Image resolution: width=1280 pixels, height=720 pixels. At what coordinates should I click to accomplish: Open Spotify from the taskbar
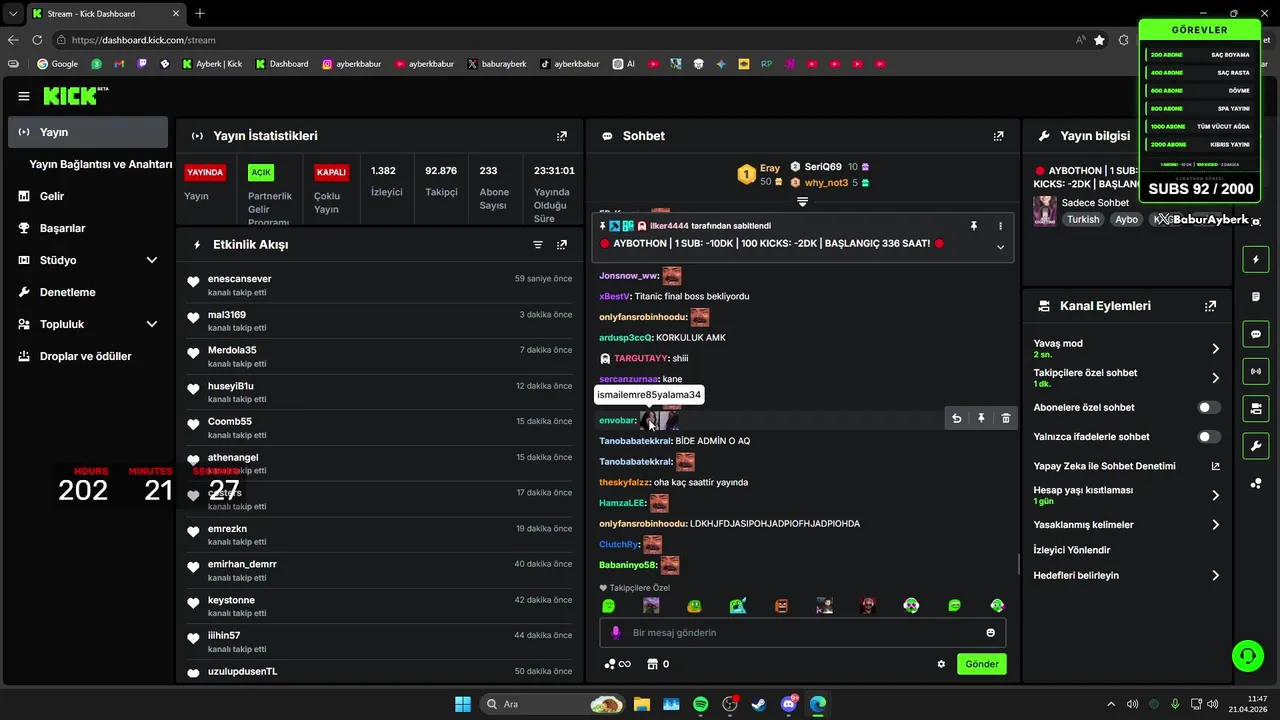pos(700,704)
